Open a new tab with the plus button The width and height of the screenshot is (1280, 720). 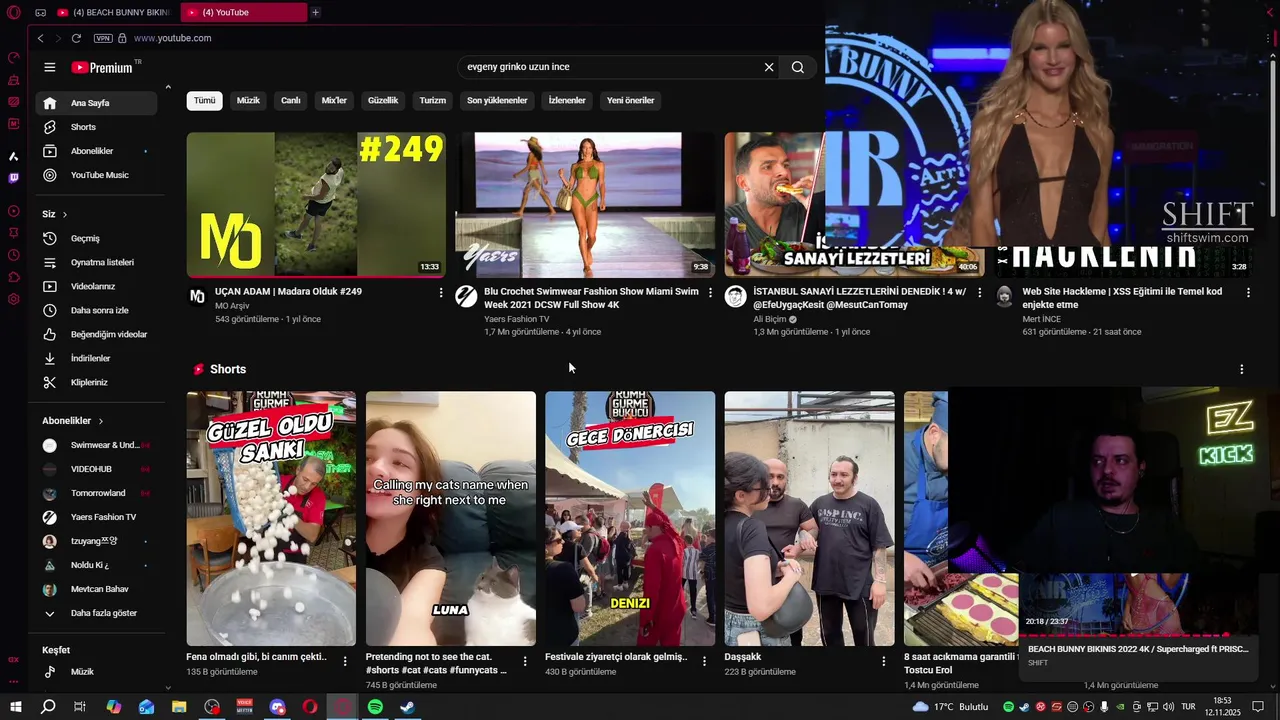tap(315, 12)
